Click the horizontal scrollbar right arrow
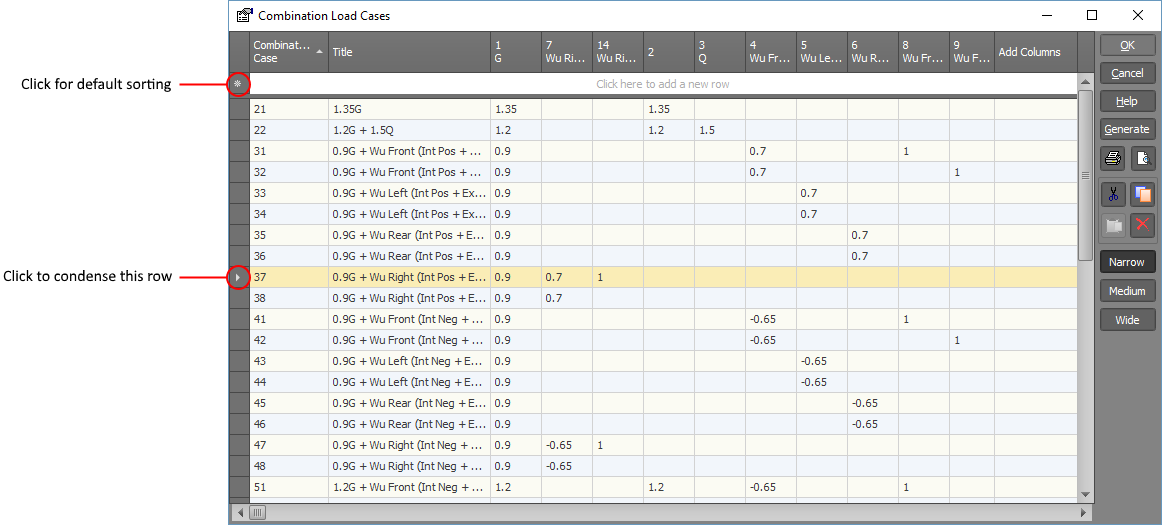This screenshot has height=525, width=1162. pos(1083,512)
